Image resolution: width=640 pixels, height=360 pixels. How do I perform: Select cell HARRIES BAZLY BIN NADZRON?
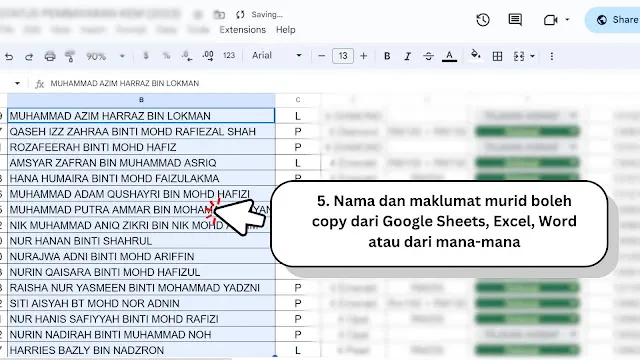pos(141,350)
